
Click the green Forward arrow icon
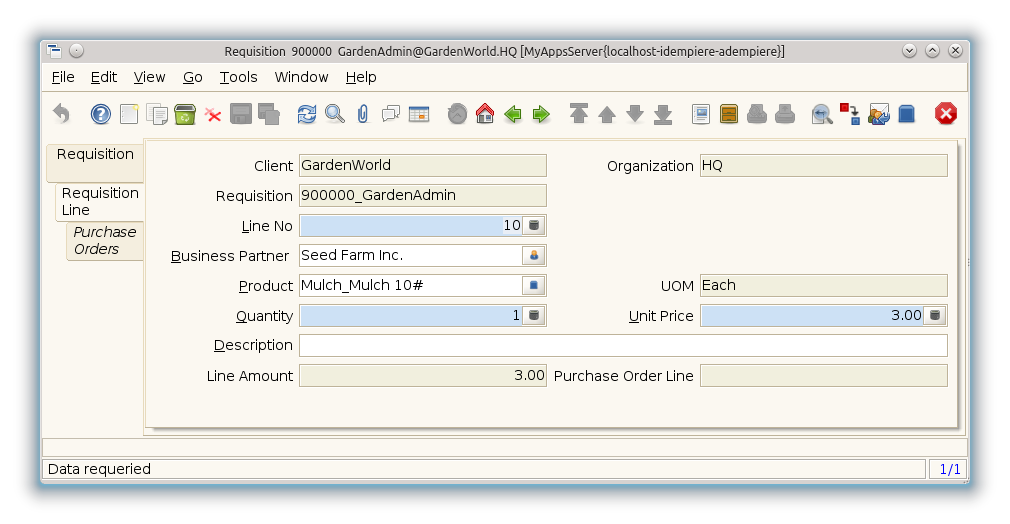point(541,114)
